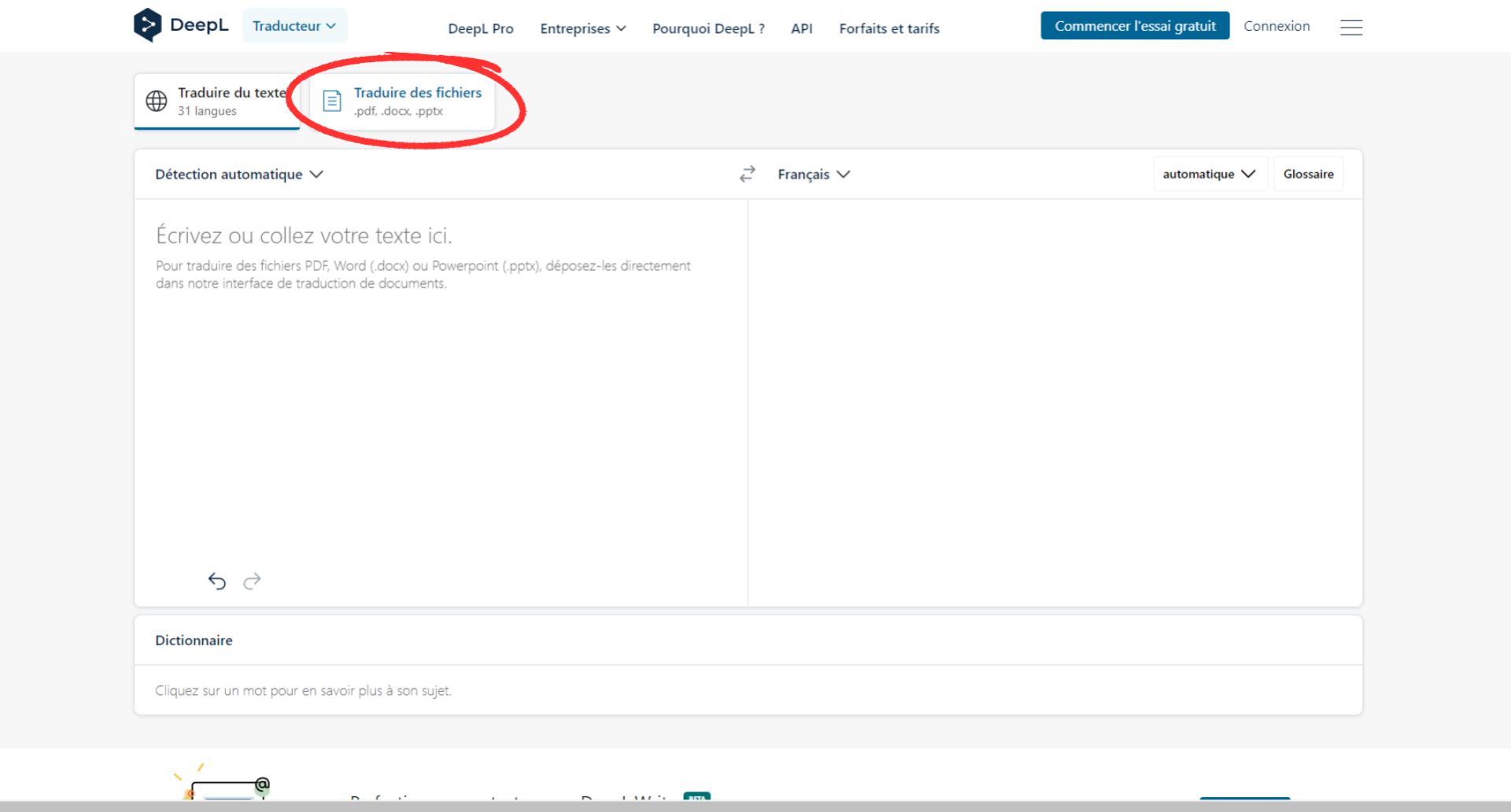The height and width of the screenshot is (812, 1511).
Task: Click the DeepL wordmark text
Action: [199, 25]
